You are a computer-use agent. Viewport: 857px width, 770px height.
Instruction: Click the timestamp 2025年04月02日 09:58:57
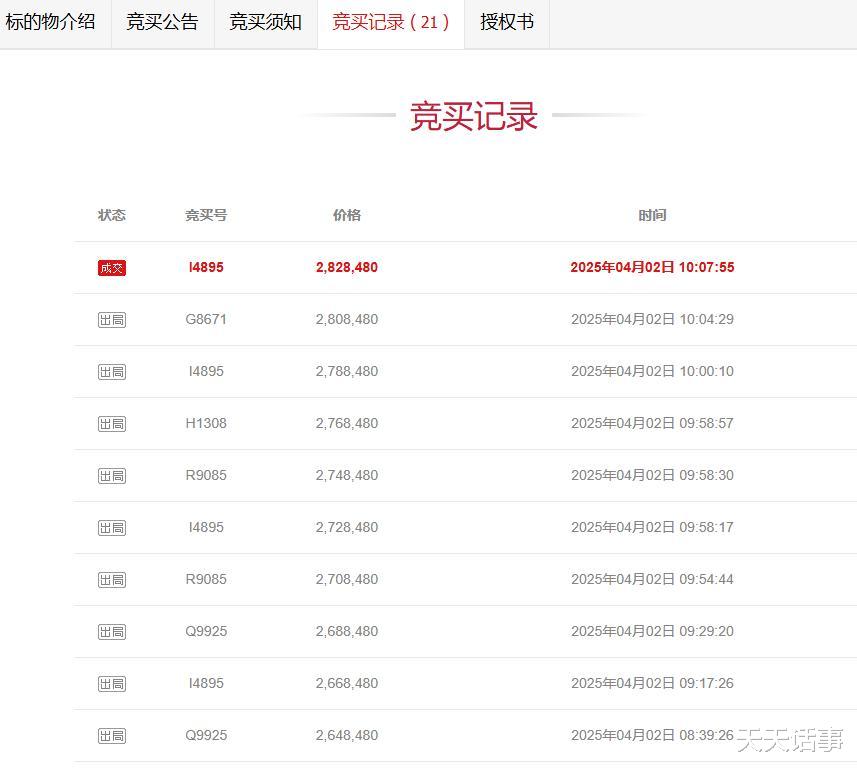pyautogui.click(x=653, y=423)
